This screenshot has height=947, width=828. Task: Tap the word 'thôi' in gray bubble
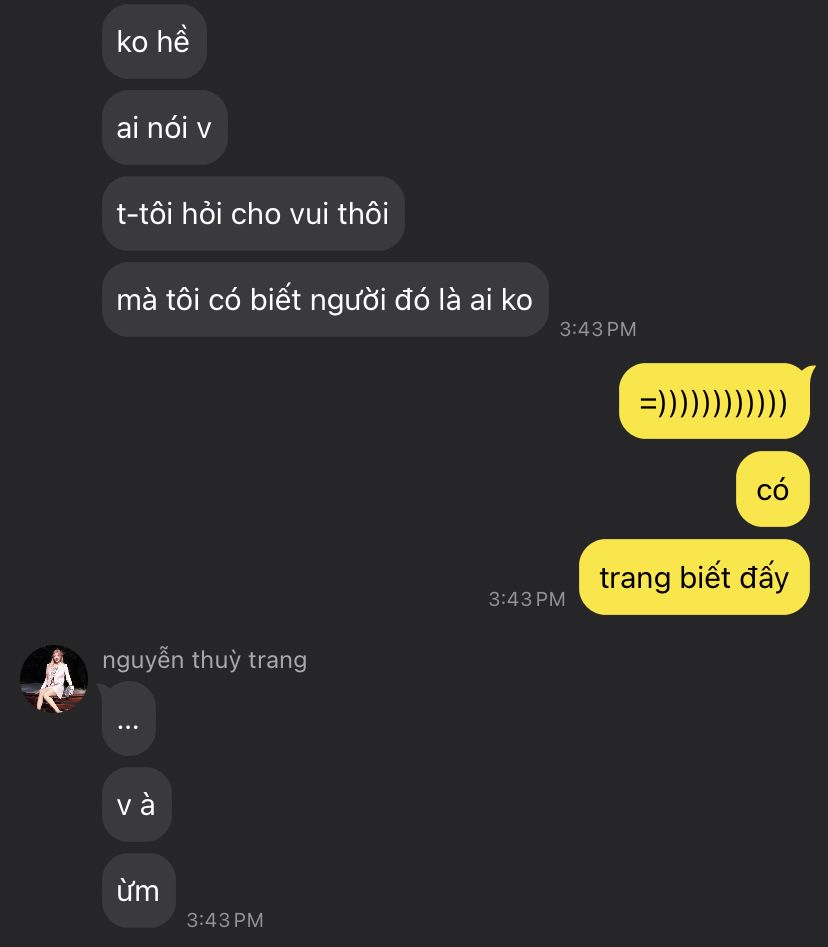pos(363,214)
